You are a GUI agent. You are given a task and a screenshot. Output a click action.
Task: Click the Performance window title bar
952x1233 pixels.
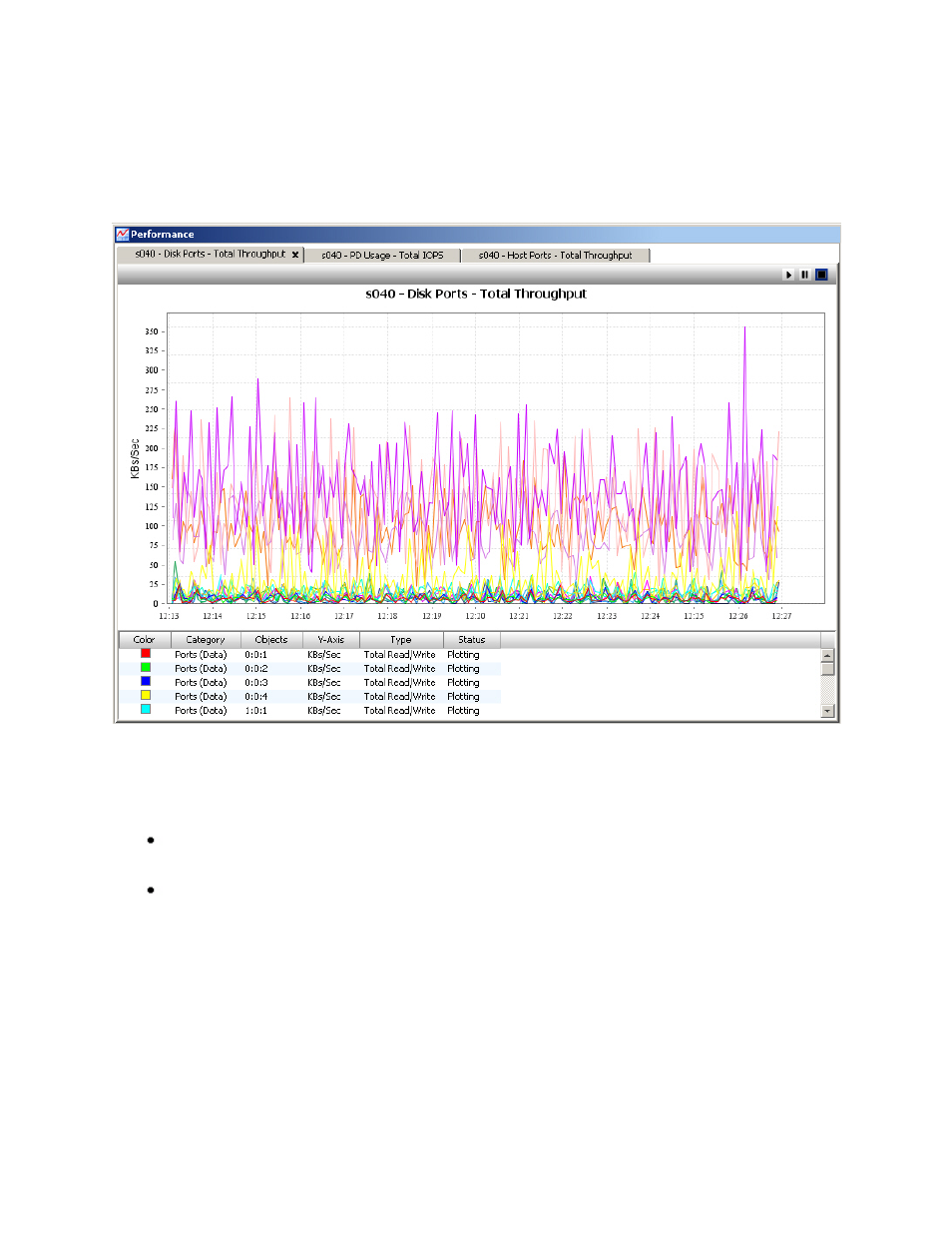coord(477,235)
